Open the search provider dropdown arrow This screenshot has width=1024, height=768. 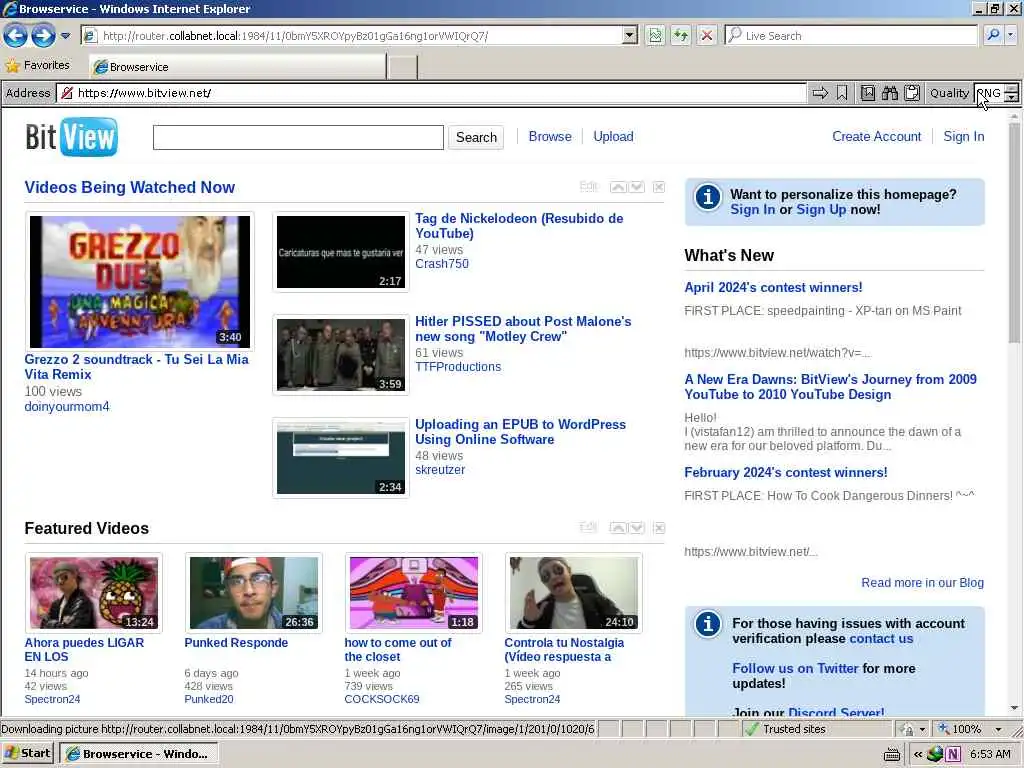coord(1011,35)
